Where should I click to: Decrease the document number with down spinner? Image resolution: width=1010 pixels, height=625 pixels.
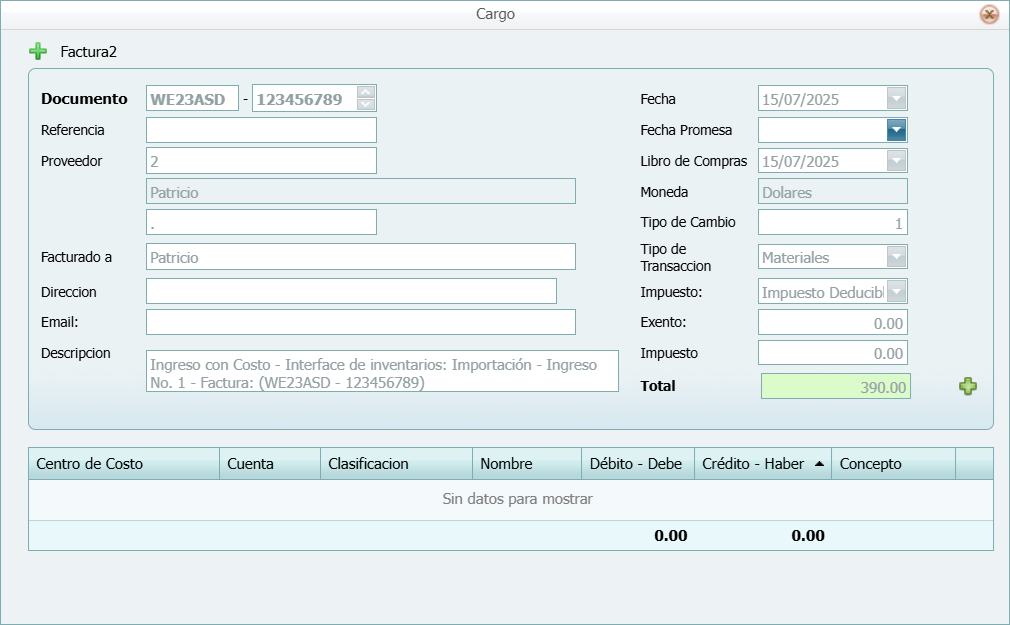pos(366,105)
